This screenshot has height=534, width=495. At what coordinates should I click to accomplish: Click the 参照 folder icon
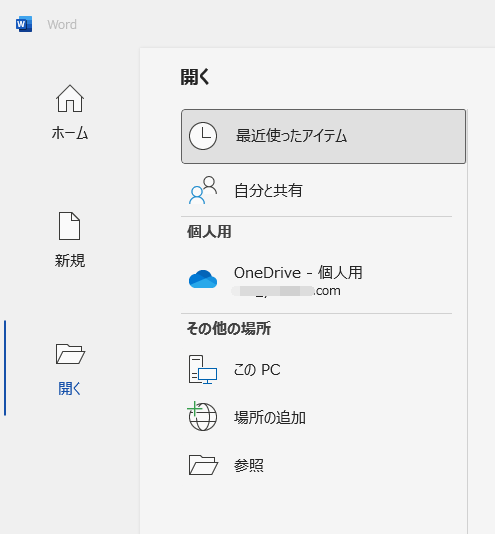203,465
